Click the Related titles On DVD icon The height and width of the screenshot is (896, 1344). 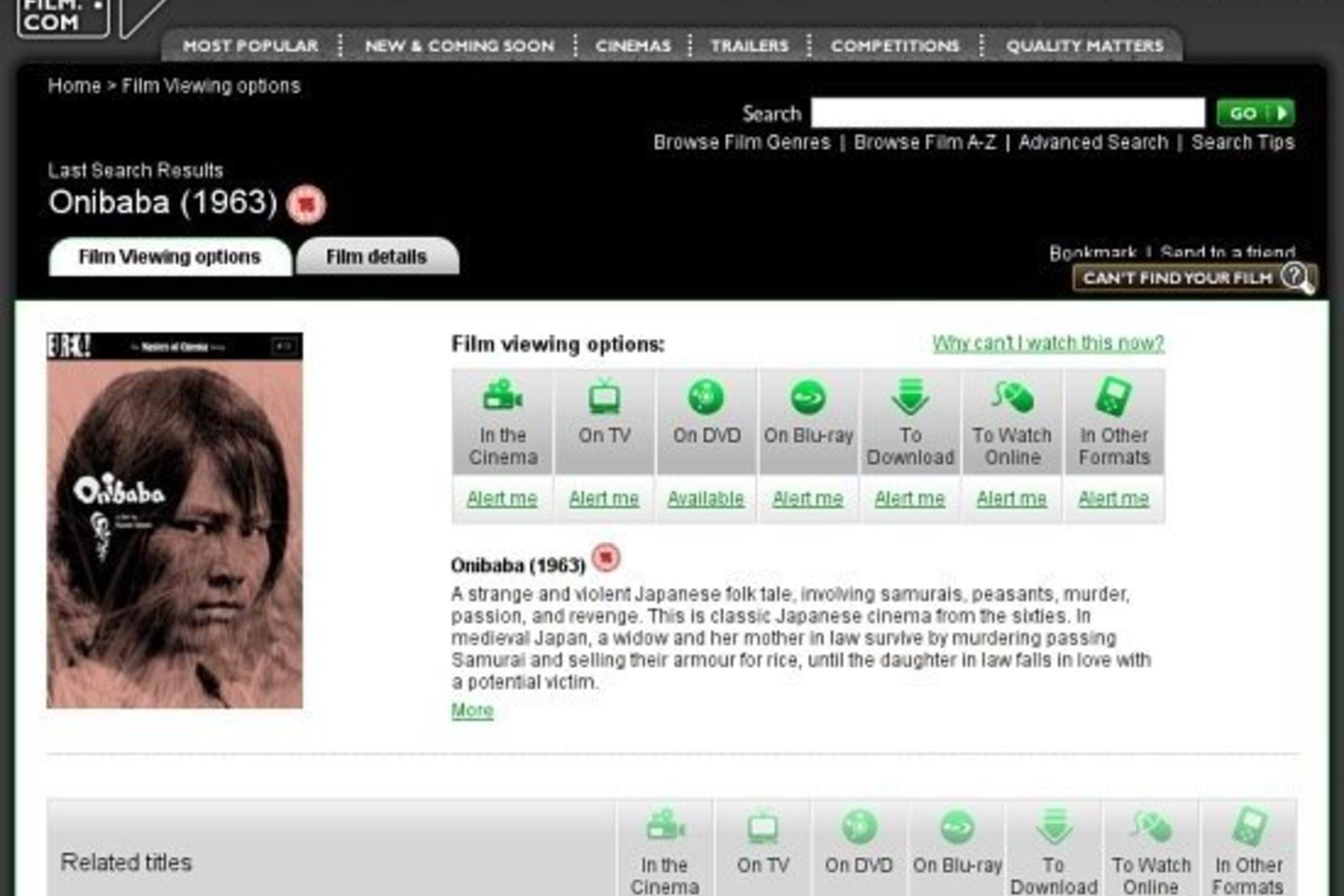pyautogui.click(x=859, y=827)
